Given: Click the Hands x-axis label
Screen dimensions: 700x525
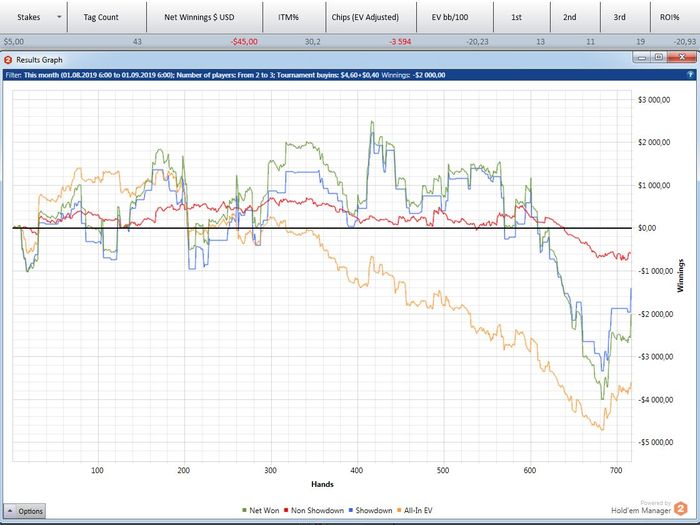Looking at the screenshot, I should [x=322, y=484].
